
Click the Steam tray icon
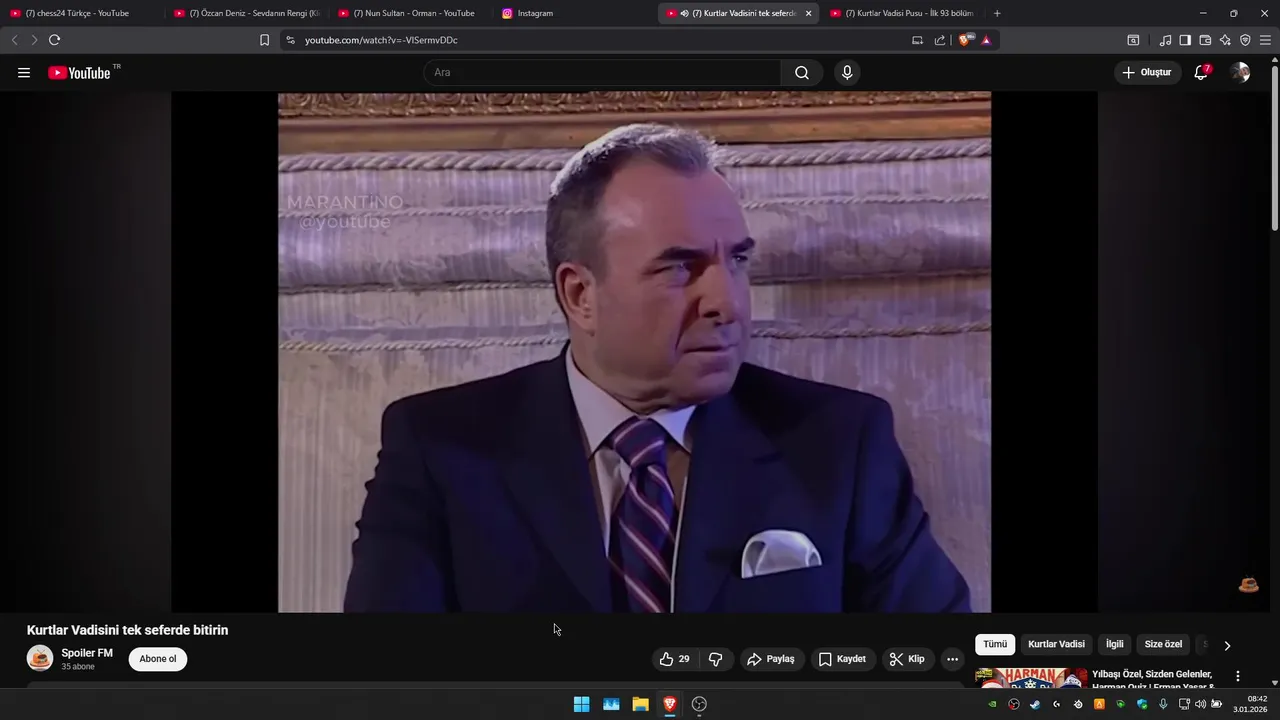pyautogui.click(x=1035, y=704)
